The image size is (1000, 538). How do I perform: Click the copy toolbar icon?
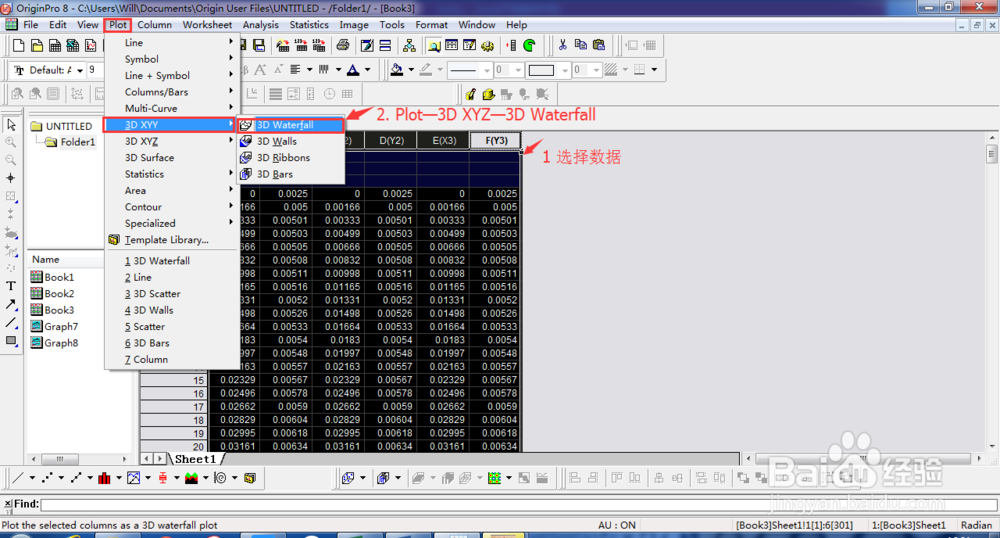[580, 45]
